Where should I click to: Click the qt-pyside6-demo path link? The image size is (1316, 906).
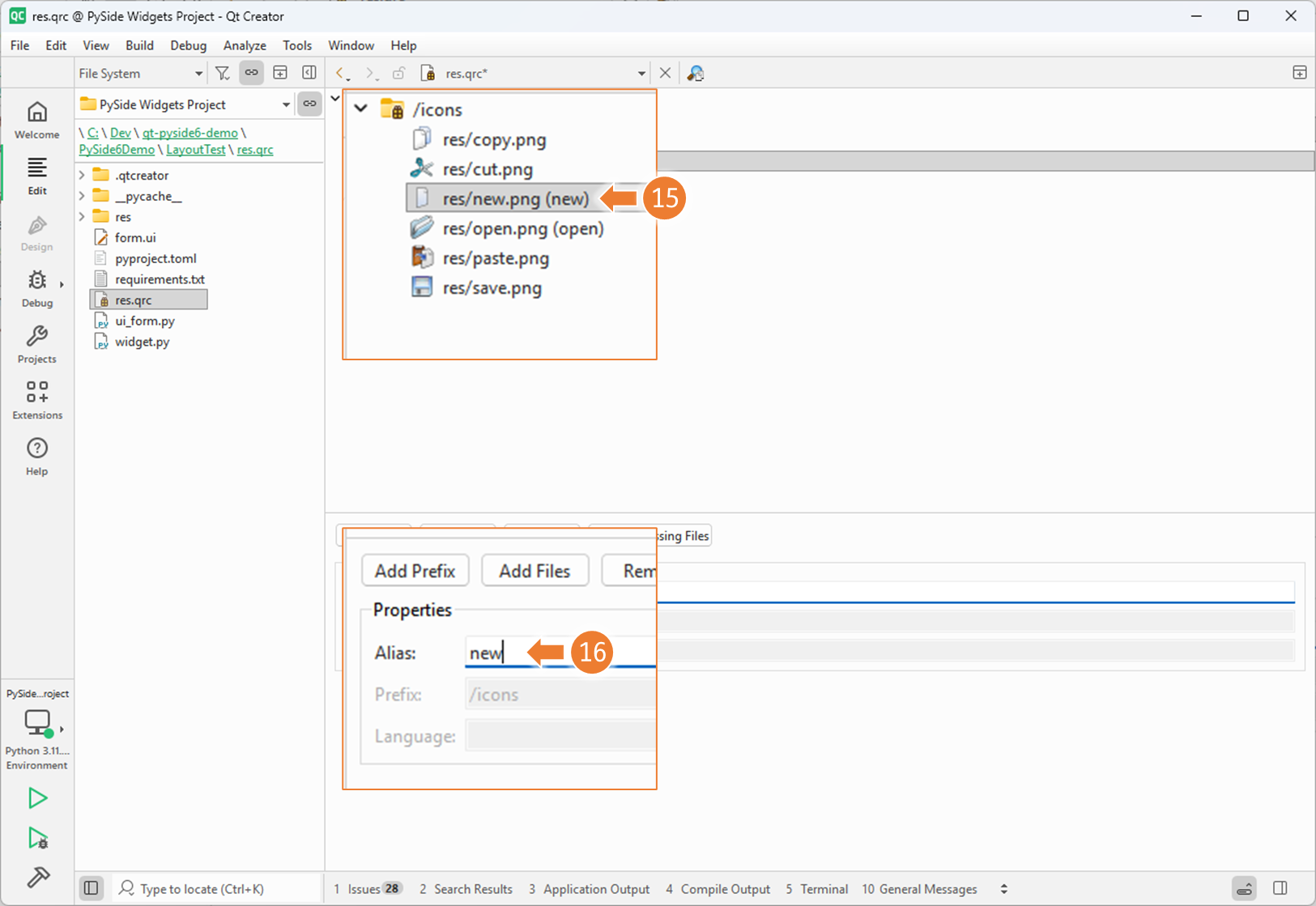point(190,133)
